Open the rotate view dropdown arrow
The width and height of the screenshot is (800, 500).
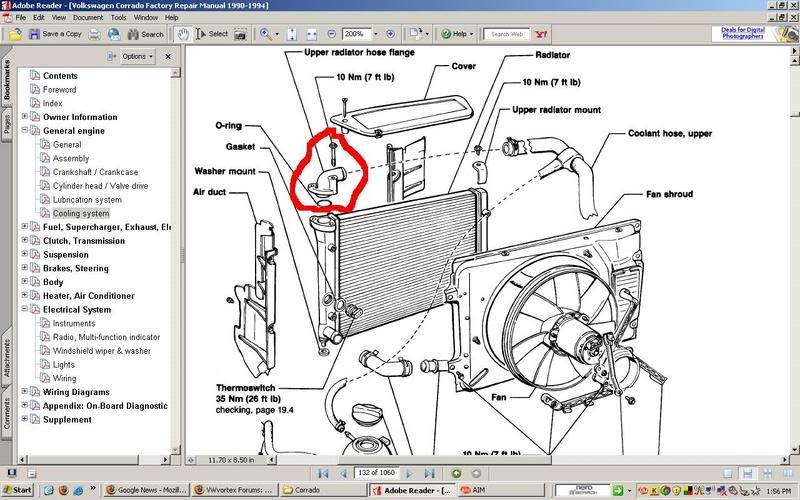coord(427,34)
